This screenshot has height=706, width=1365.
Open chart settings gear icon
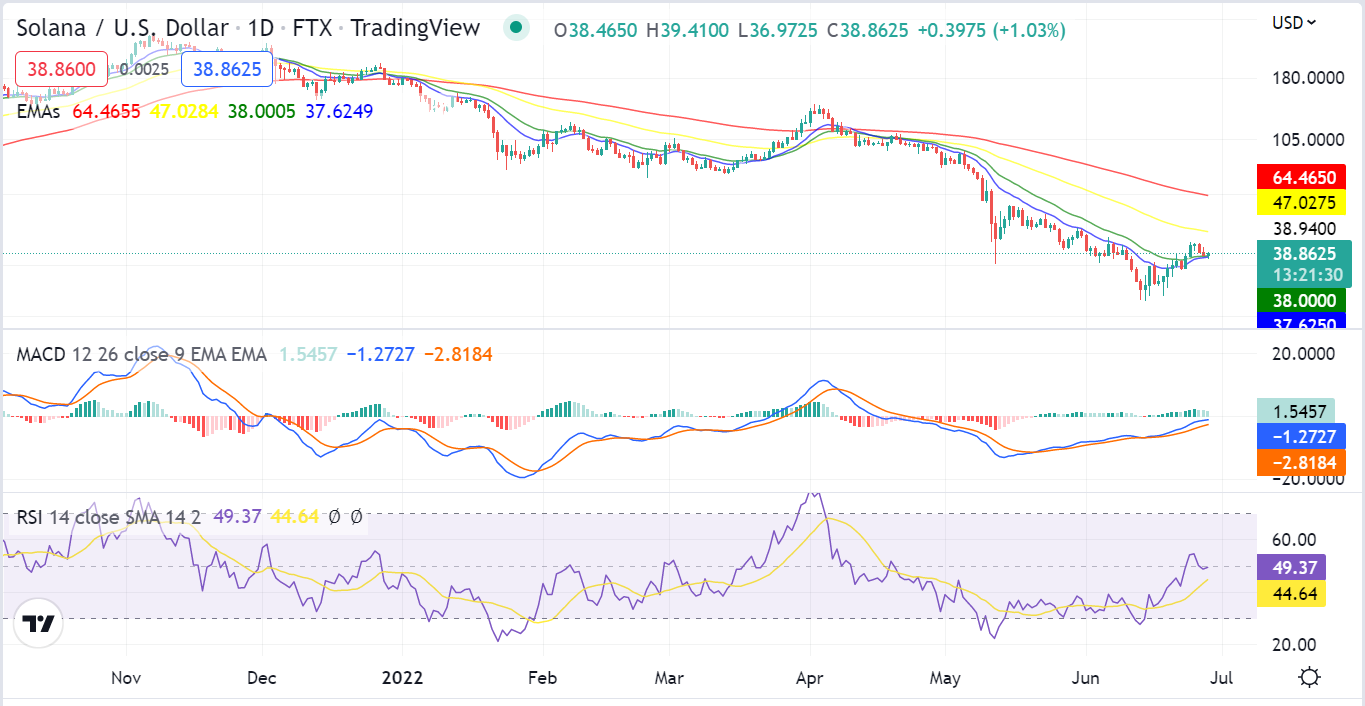(x=1310, y=677)
